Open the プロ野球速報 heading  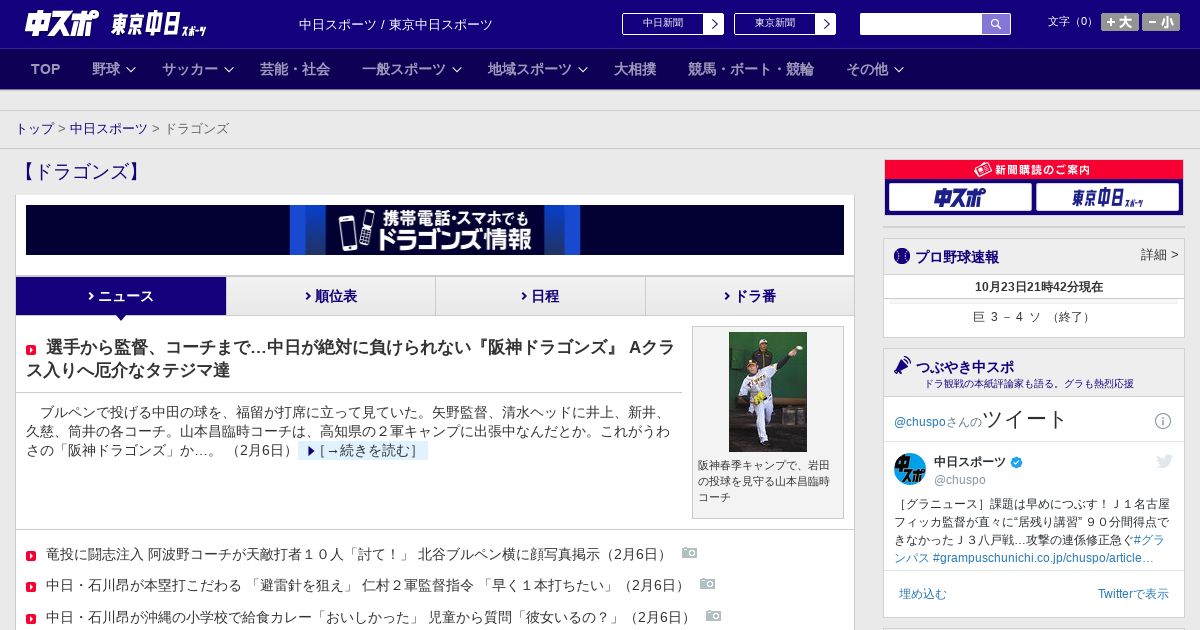click(957, 257)
